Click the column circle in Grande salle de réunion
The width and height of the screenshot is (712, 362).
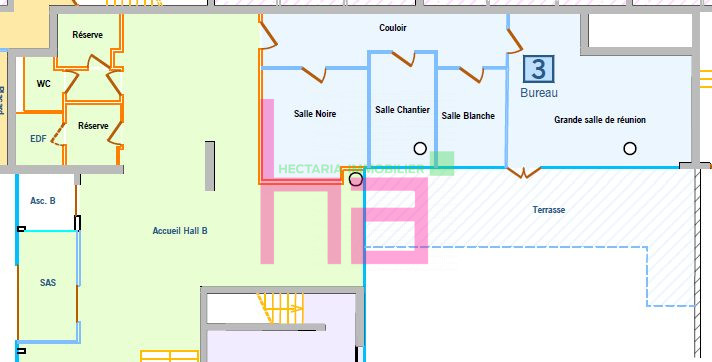point(630,149)
